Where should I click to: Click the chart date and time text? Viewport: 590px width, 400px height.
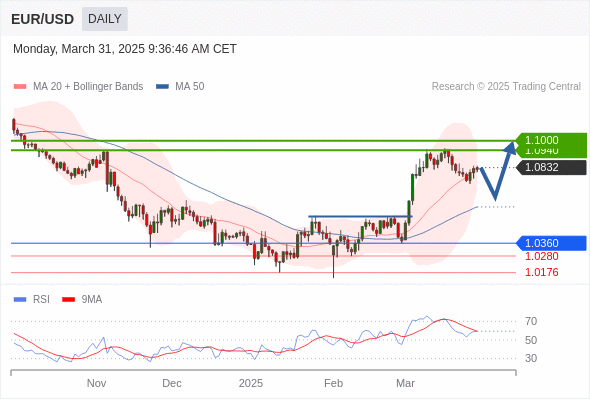[x=125, y=49]
